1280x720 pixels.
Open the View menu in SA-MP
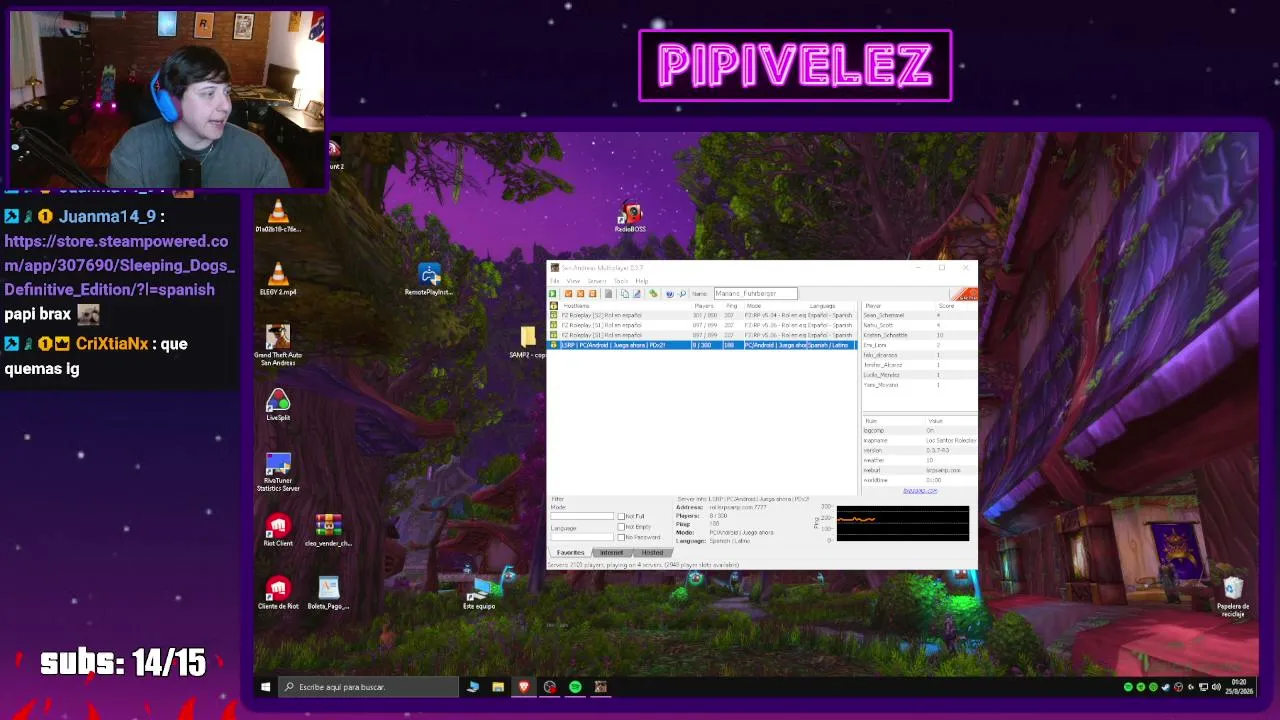point(573,281)
